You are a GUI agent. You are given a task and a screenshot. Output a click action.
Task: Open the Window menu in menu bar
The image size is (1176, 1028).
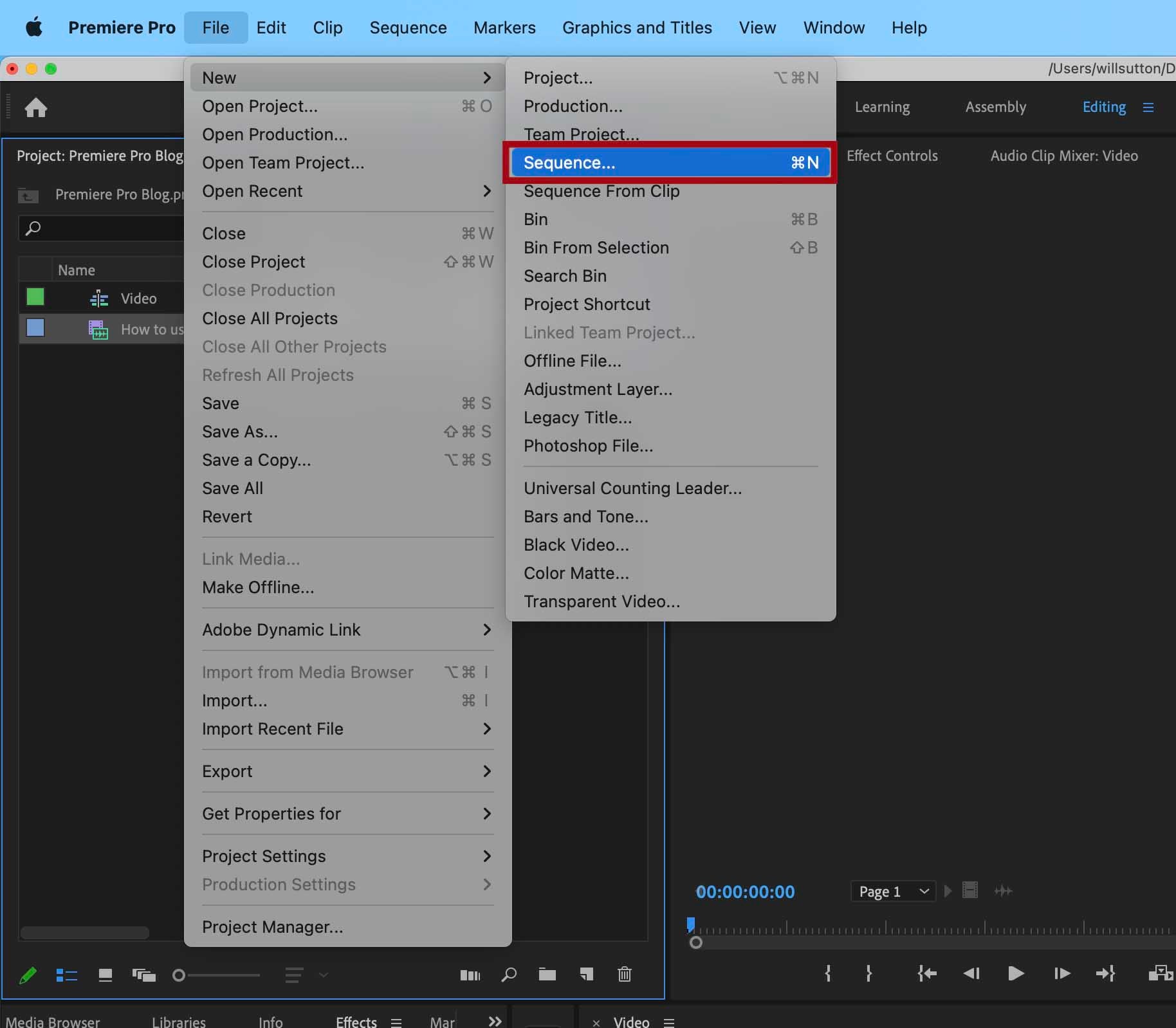click(x=834, y=28)
